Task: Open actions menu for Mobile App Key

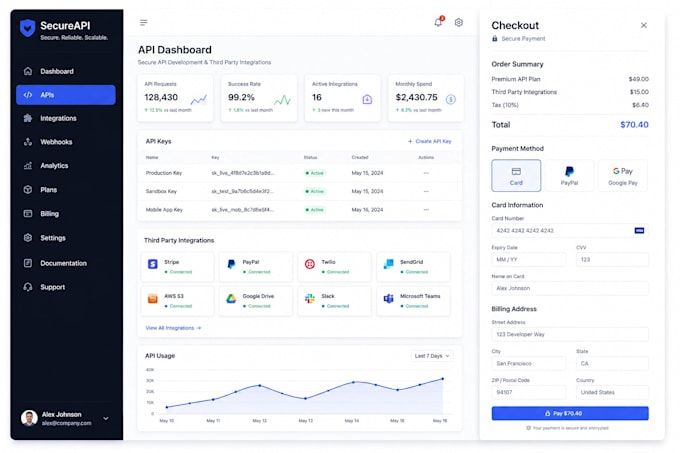Action: click(x=426, y=209)
